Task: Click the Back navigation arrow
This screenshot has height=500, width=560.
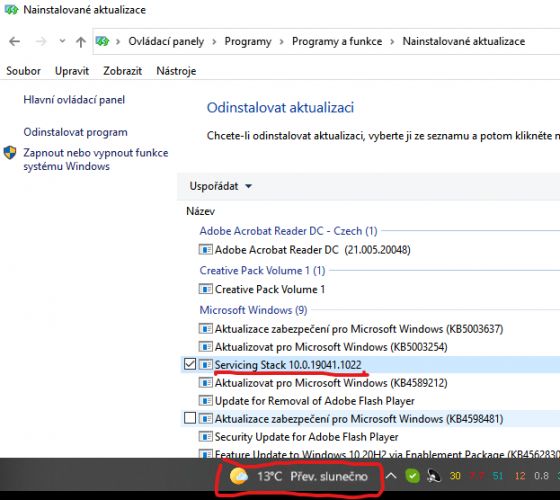Action: [x=14, y=41]
